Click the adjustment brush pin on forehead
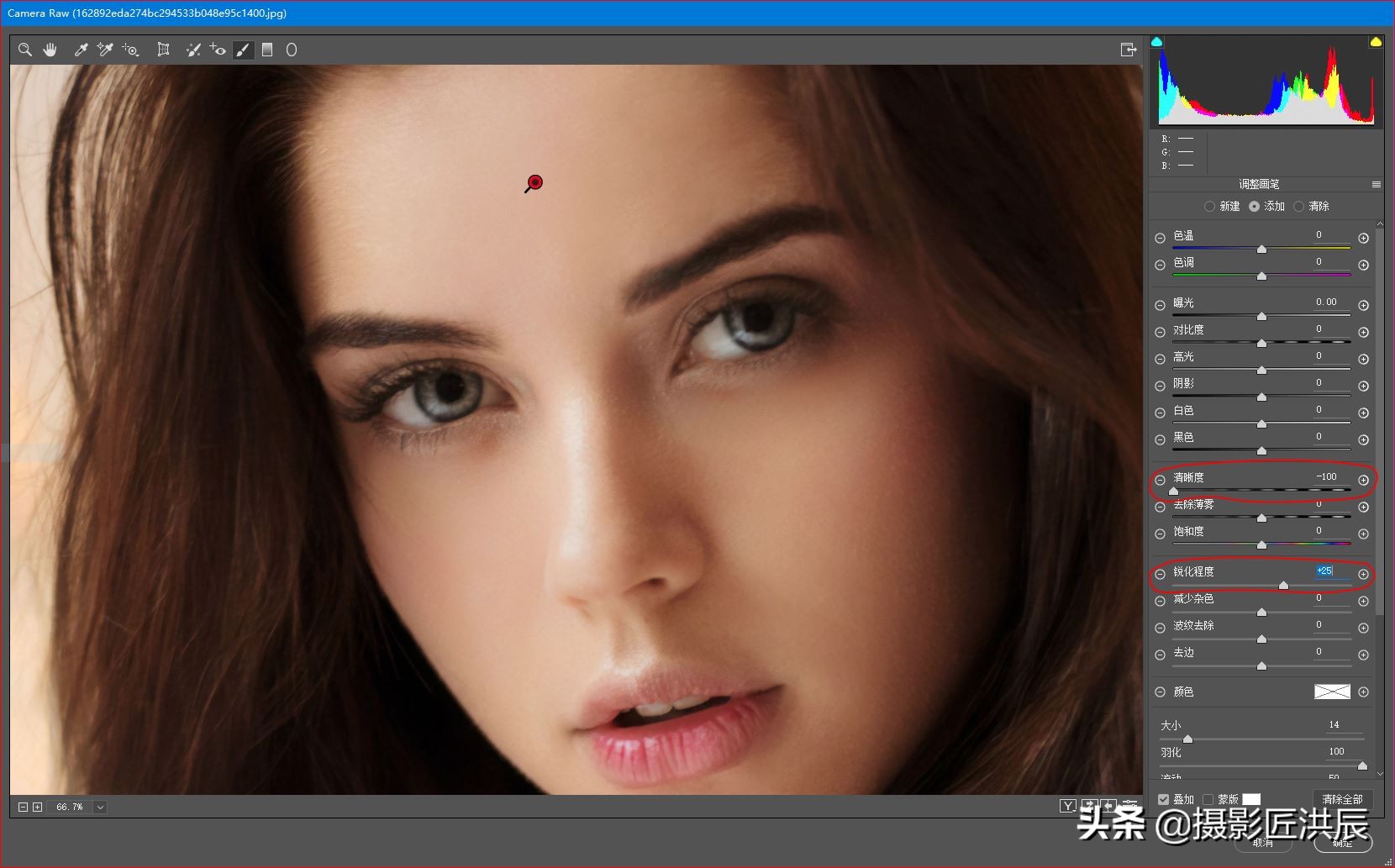This screenshot has height=868, width=1395. (534, 182)
